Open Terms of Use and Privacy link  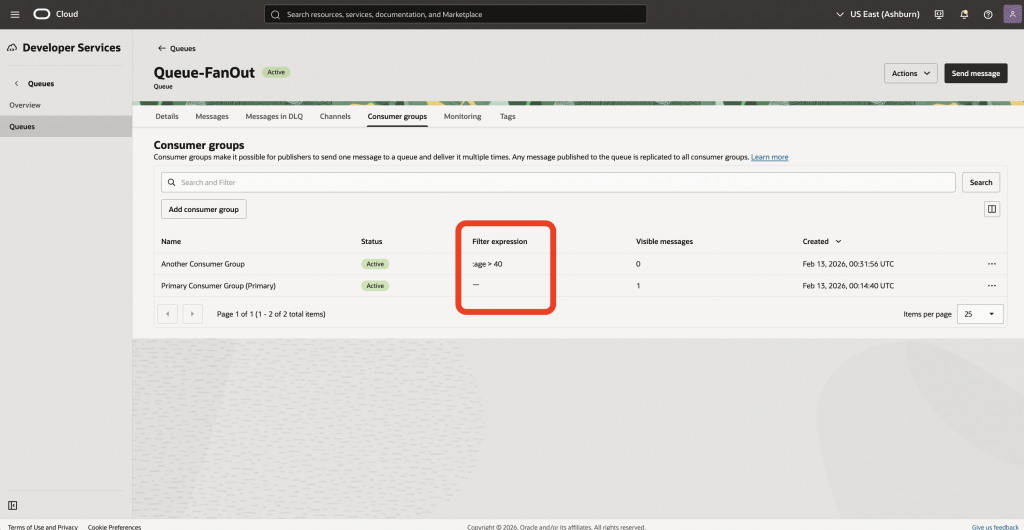click(42, 526)
